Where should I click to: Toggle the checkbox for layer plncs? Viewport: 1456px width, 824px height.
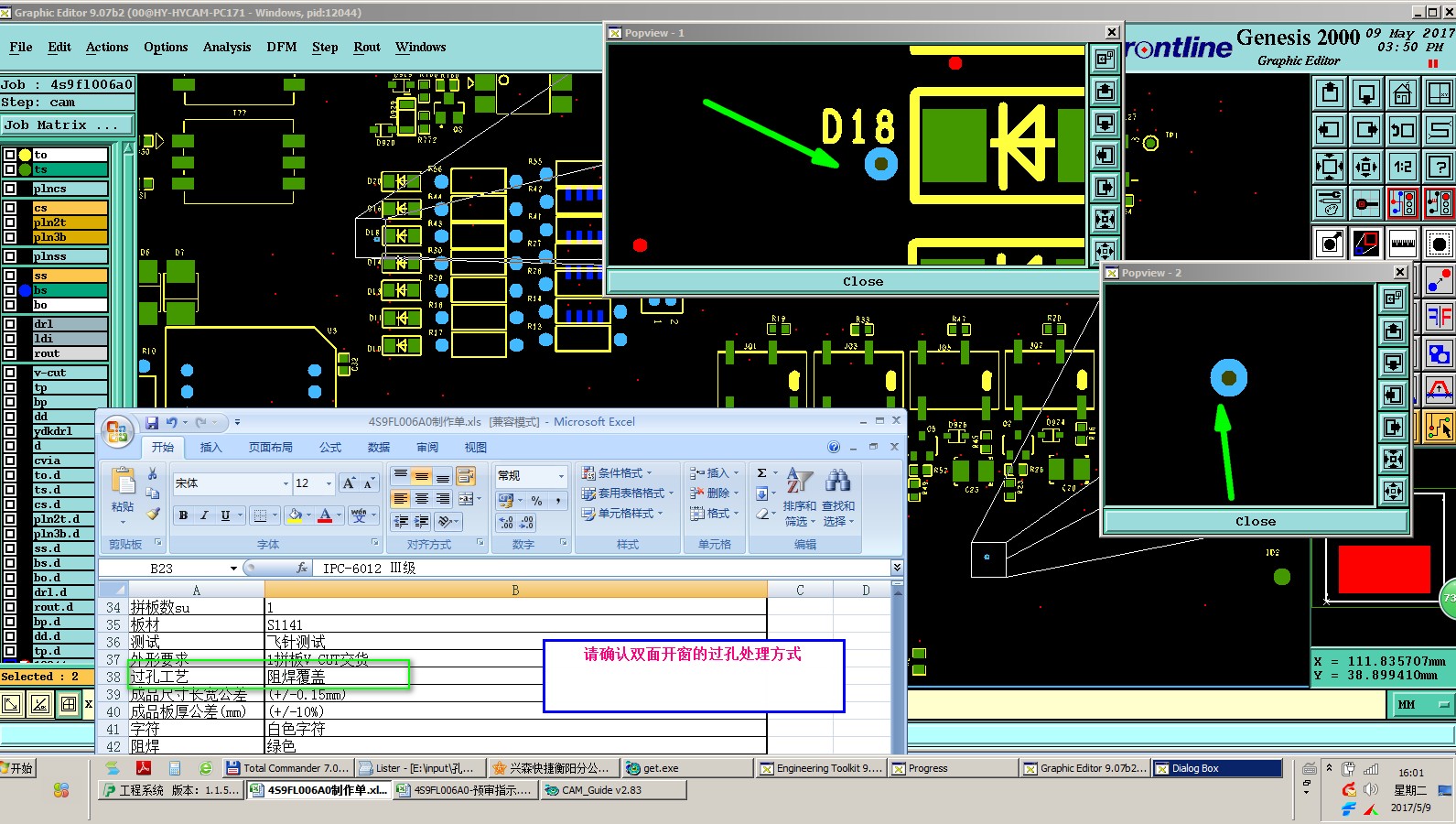tap(10, 189)
